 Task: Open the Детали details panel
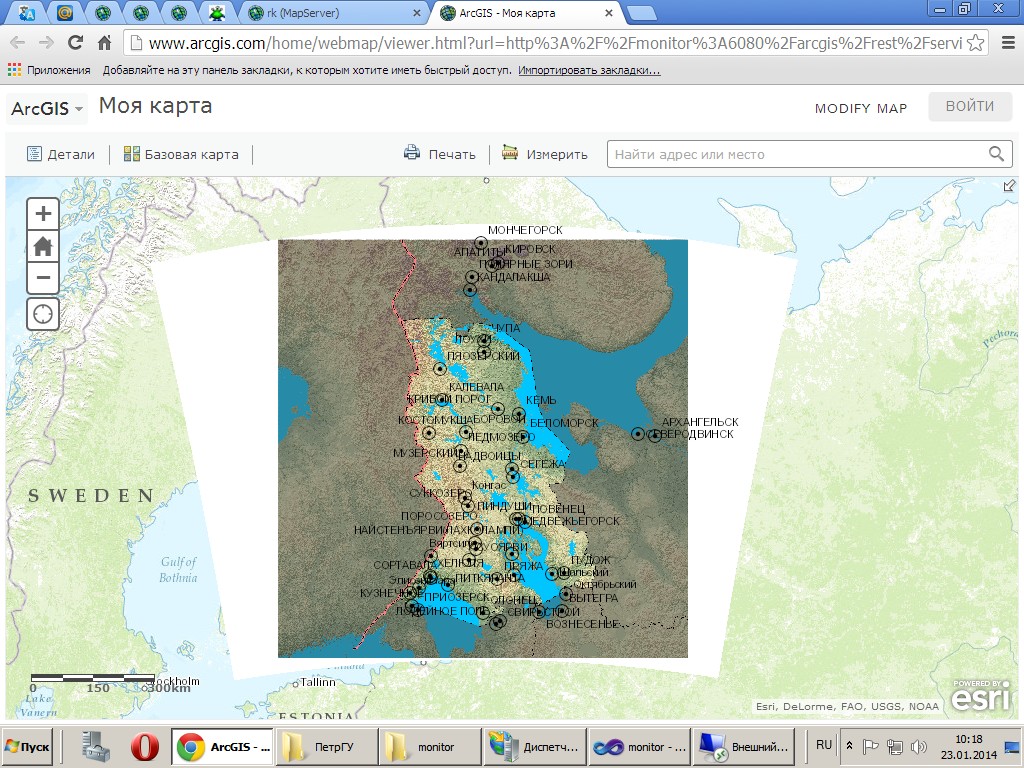pyautogui.click(x=61, y=155)
